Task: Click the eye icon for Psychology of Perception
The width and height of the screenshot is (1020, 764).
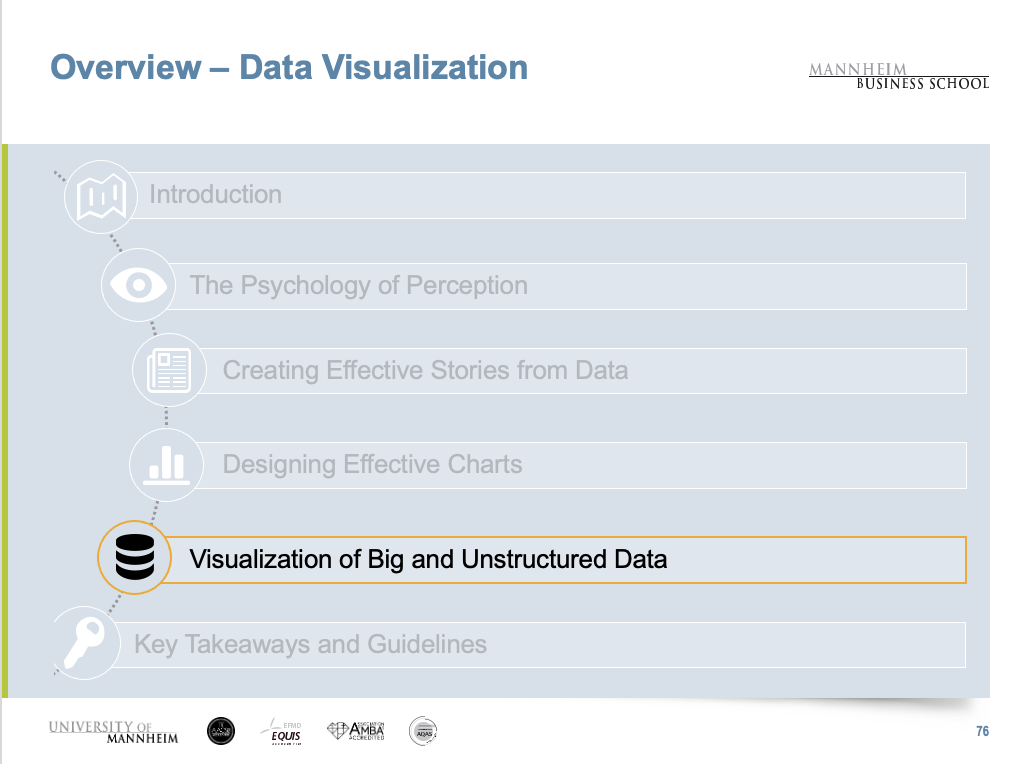Action: point(137,285)
